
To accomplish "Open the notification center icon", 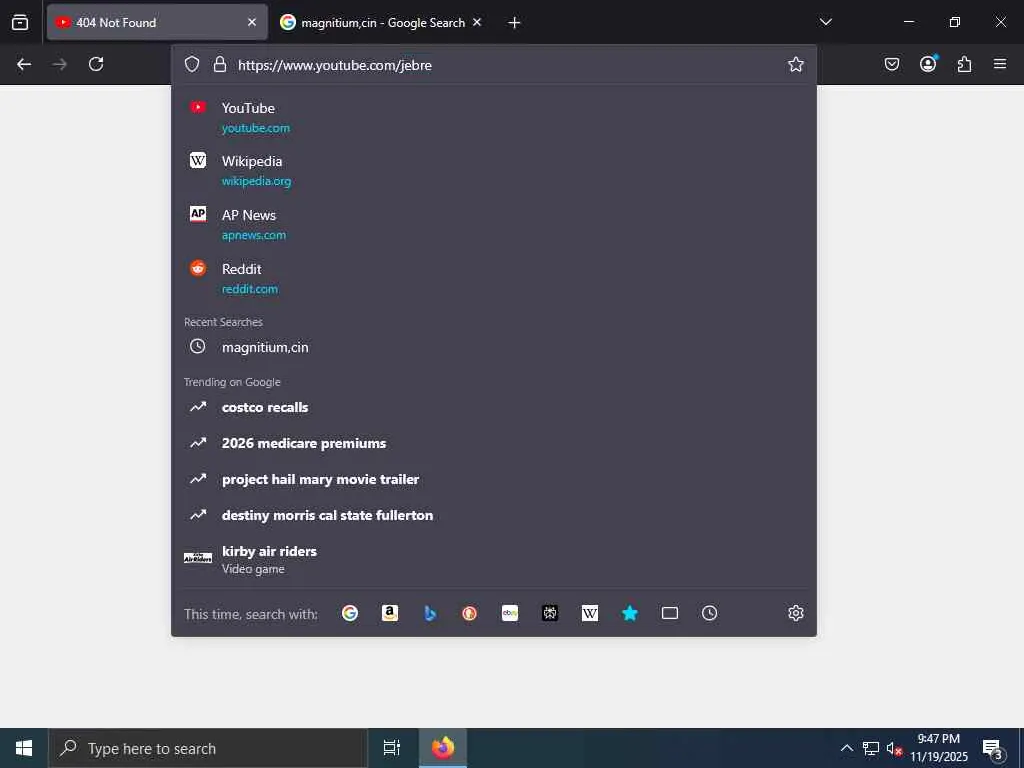I will coord(993,749).
